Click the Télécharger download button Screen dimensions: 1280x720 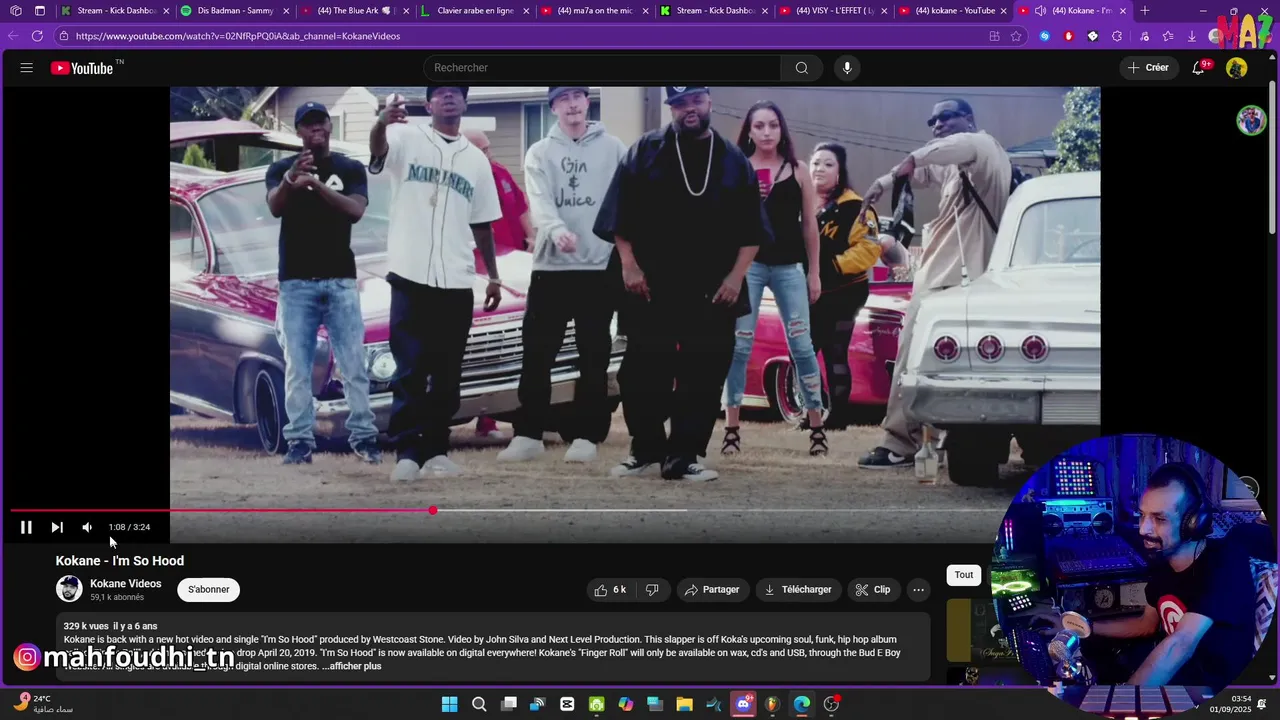click(798, 590)
